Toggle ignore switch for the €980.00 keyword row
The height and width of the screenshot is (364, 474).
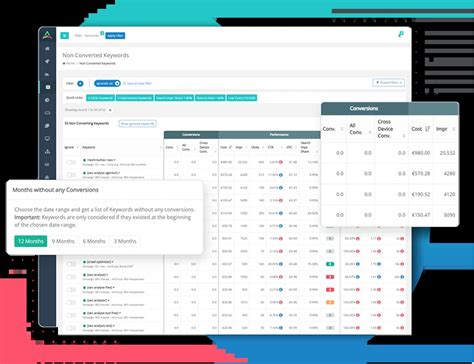coord(71,162)
